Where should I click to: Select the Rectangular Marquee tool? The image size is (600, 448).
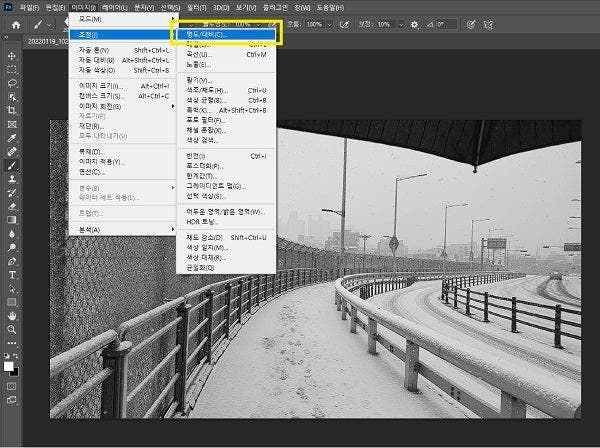pyautogui.click(x=12, y=70)
